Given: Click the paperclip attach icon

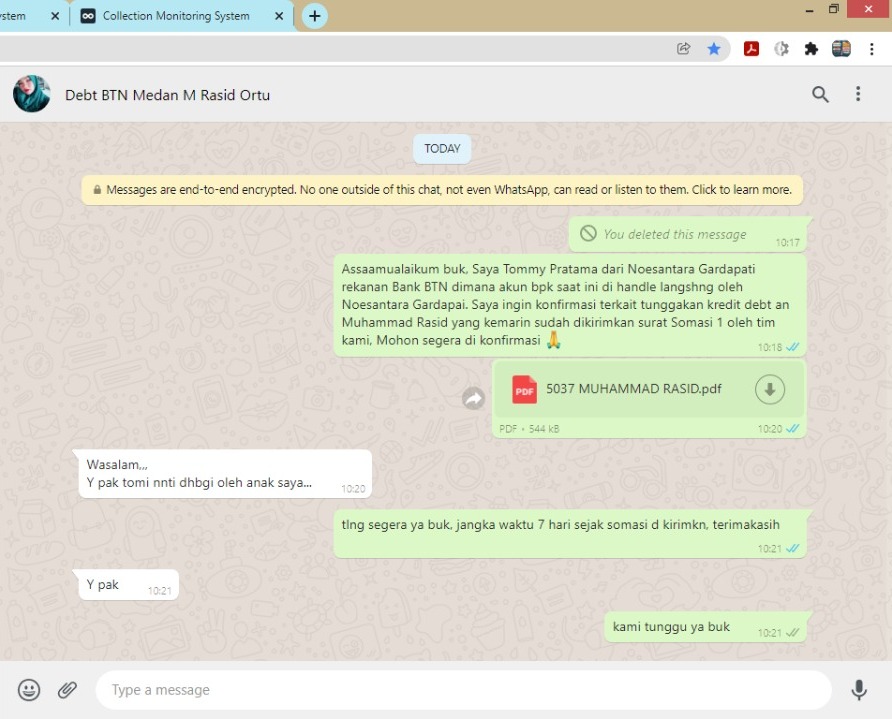Looking at the screenshot, I should pyautogui.click(x=67, y=689).
